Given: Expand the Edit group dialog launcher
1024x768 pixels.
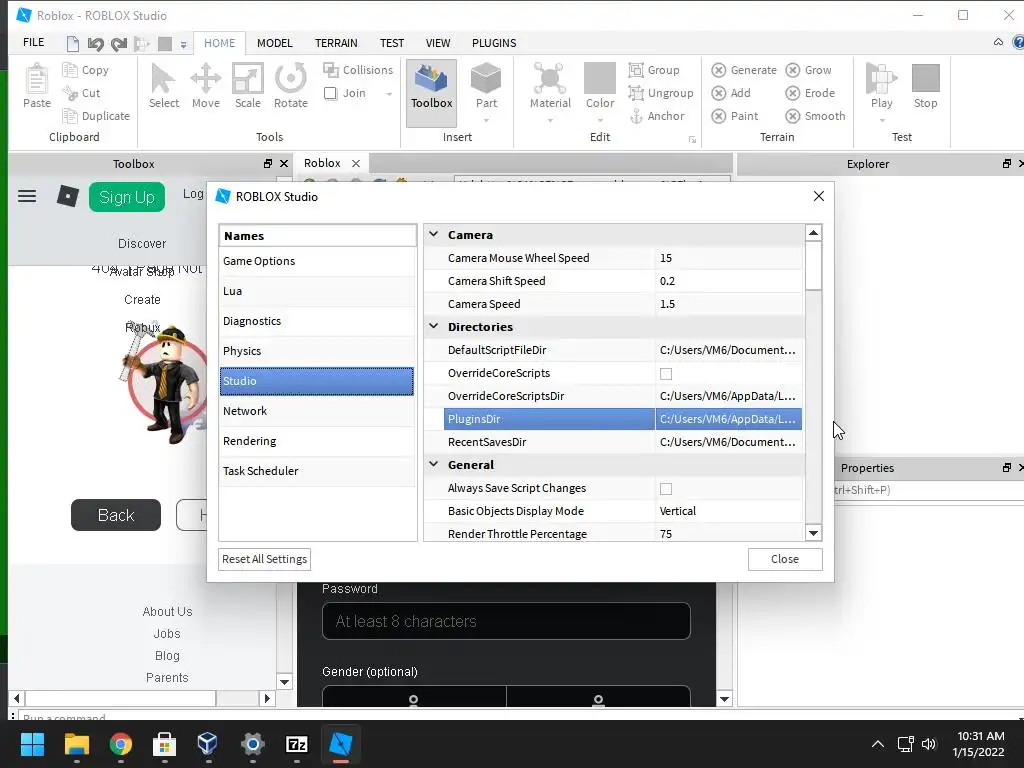Looking at the screenshot, I should [x=692, y=140].
